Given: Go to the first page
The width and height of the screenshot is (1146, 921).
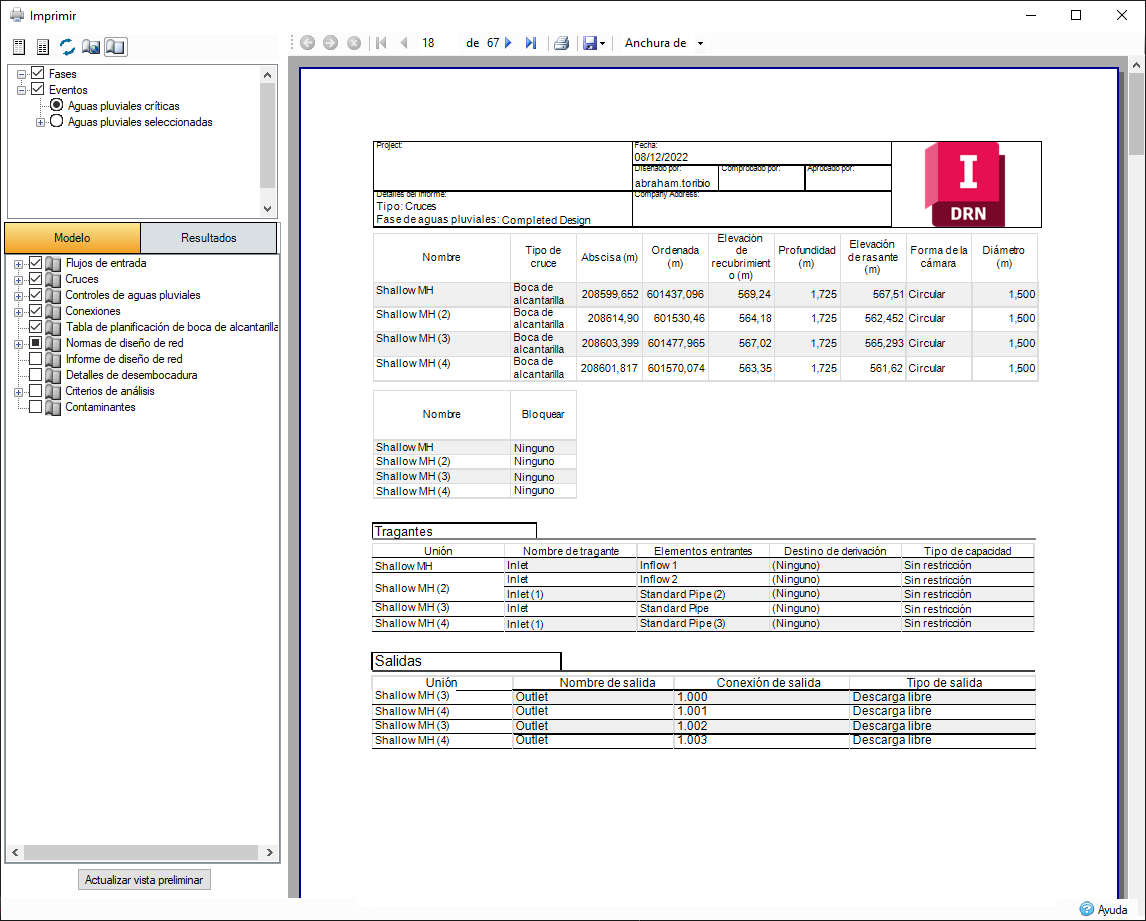Looking at the screenshot, I should click(381, 43).
